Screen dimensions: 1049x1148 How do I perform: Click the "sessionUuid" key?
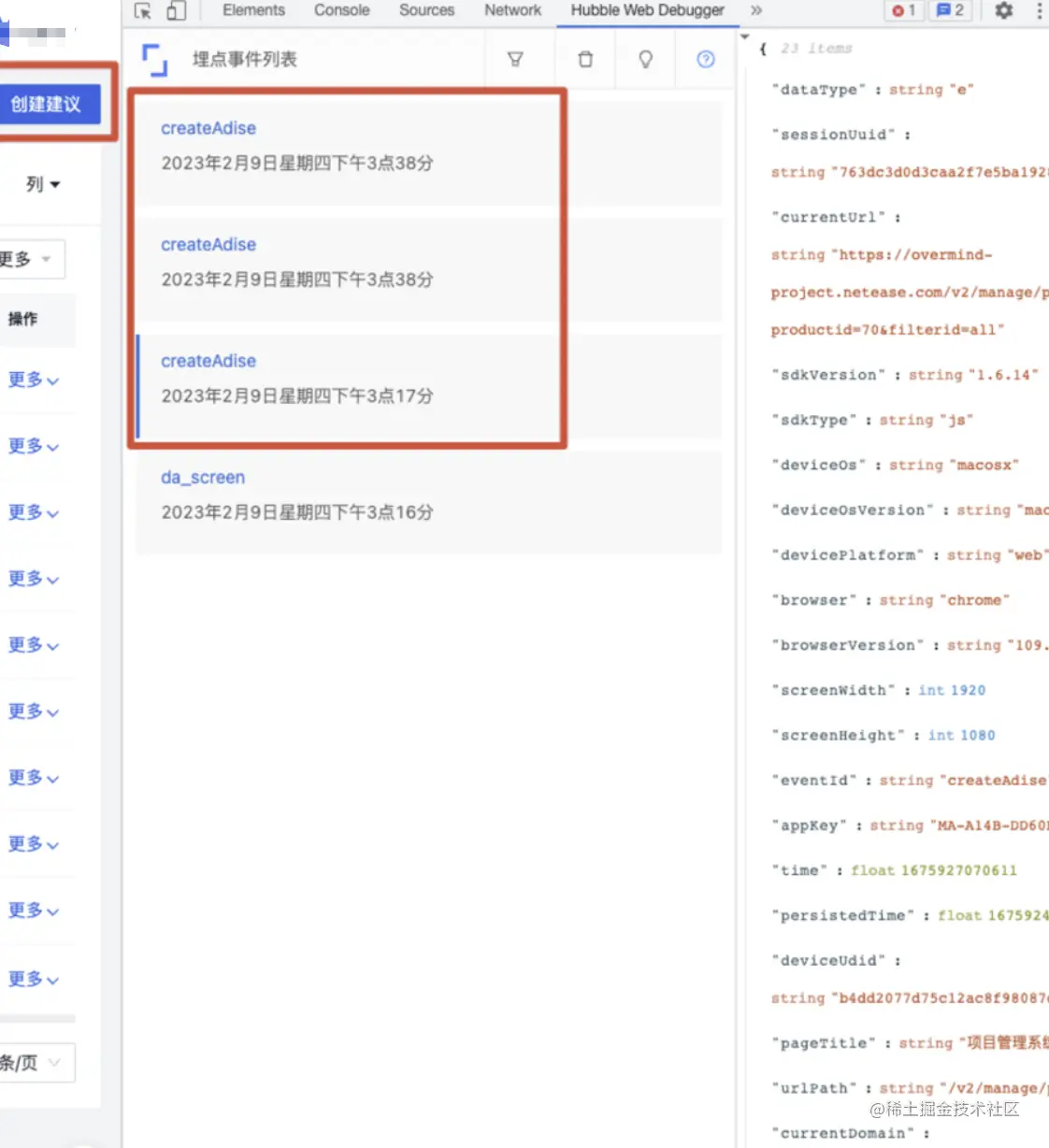coord(834,135)
